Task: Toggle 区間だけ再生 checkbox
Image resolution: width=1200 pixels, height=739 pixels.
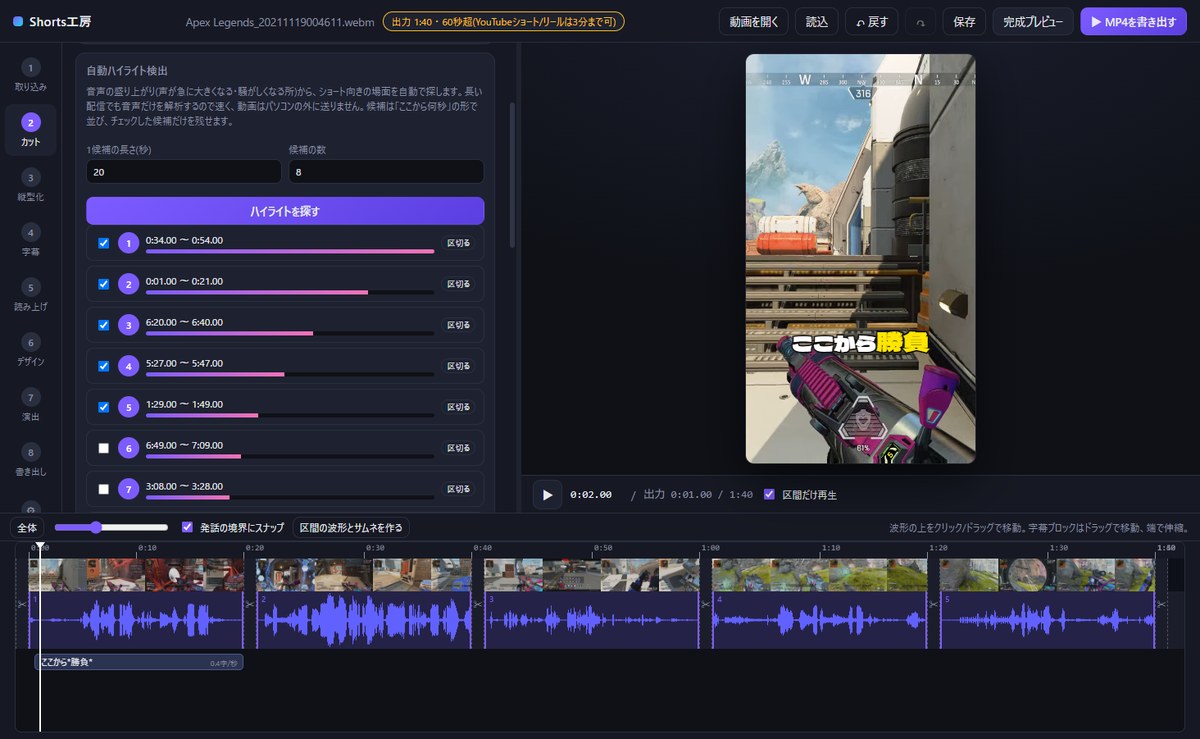Action: pyautogui.click(x=769, y=494)
